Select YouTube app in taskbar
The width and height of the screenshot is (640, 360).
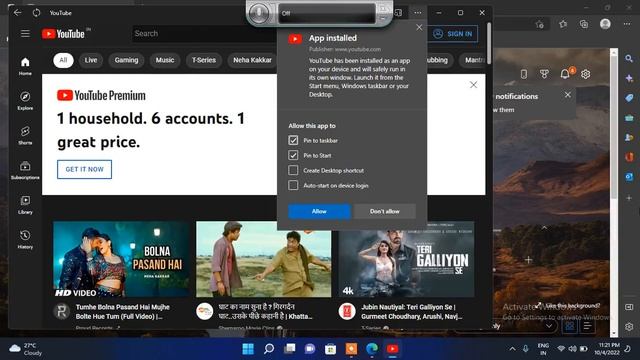click(393, 349)
